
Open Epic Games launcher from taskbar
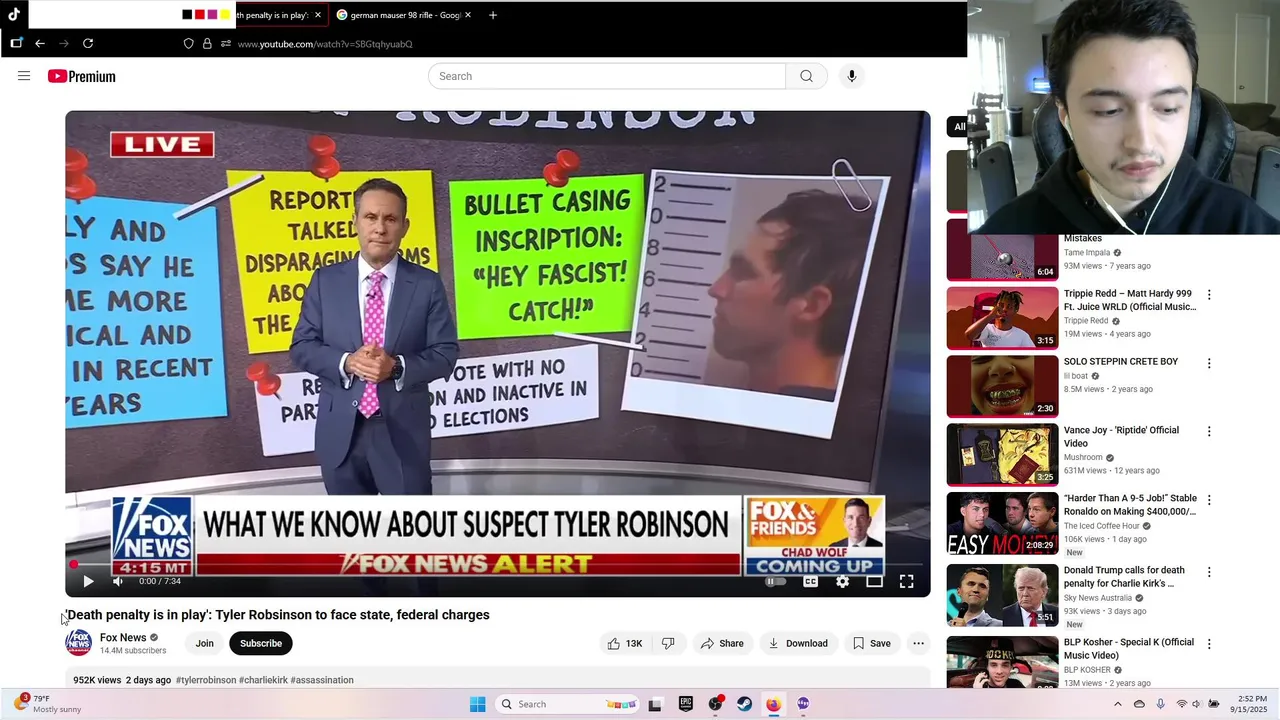point(685,704)
